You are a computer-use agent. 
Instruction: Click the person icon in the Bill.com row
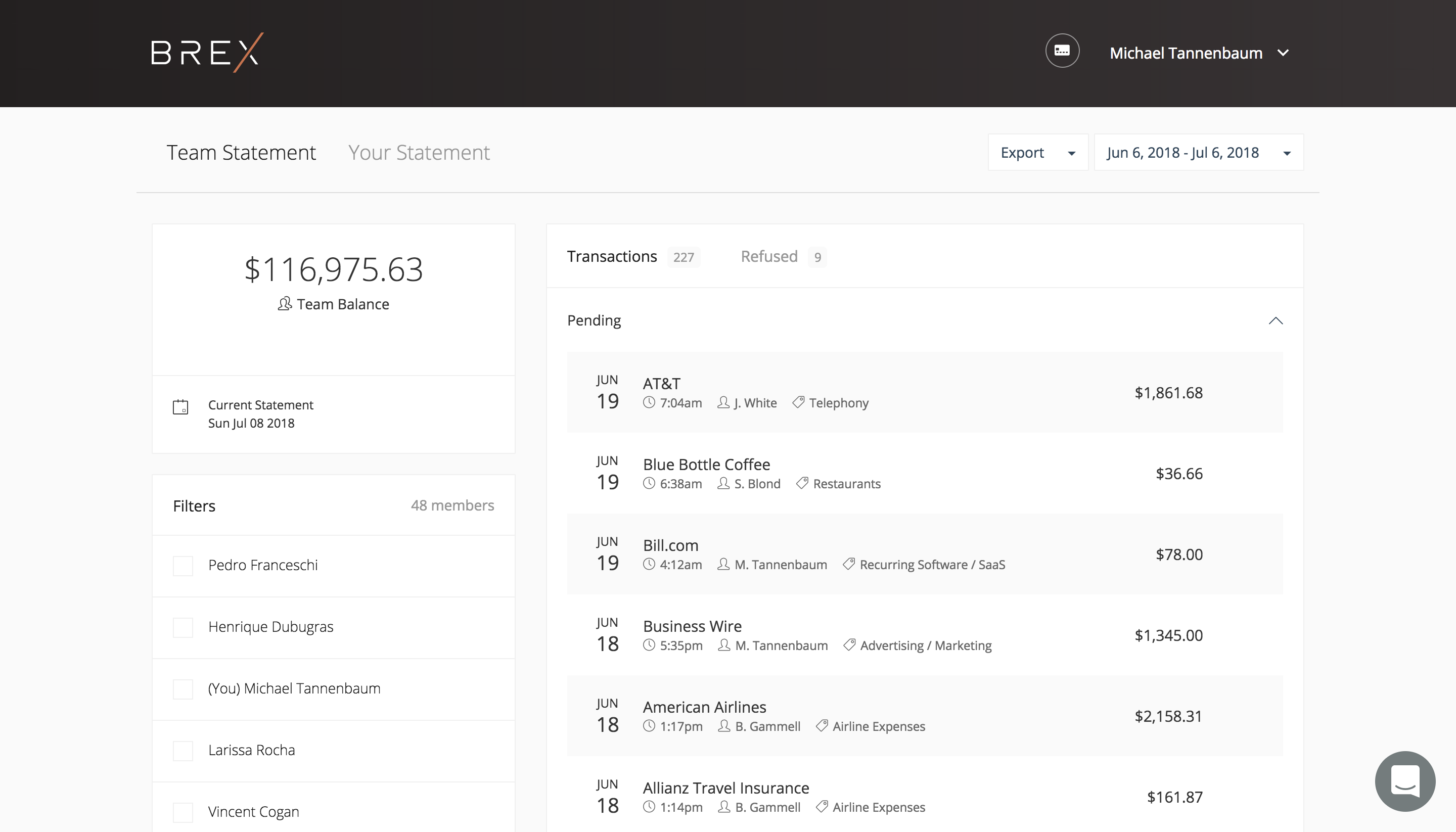click(x=723, y=565)
